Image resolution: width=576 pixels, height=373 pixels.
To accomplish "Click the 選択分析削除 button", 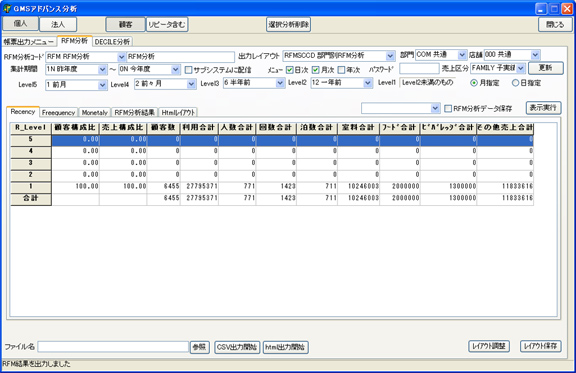I will point(288,25).
